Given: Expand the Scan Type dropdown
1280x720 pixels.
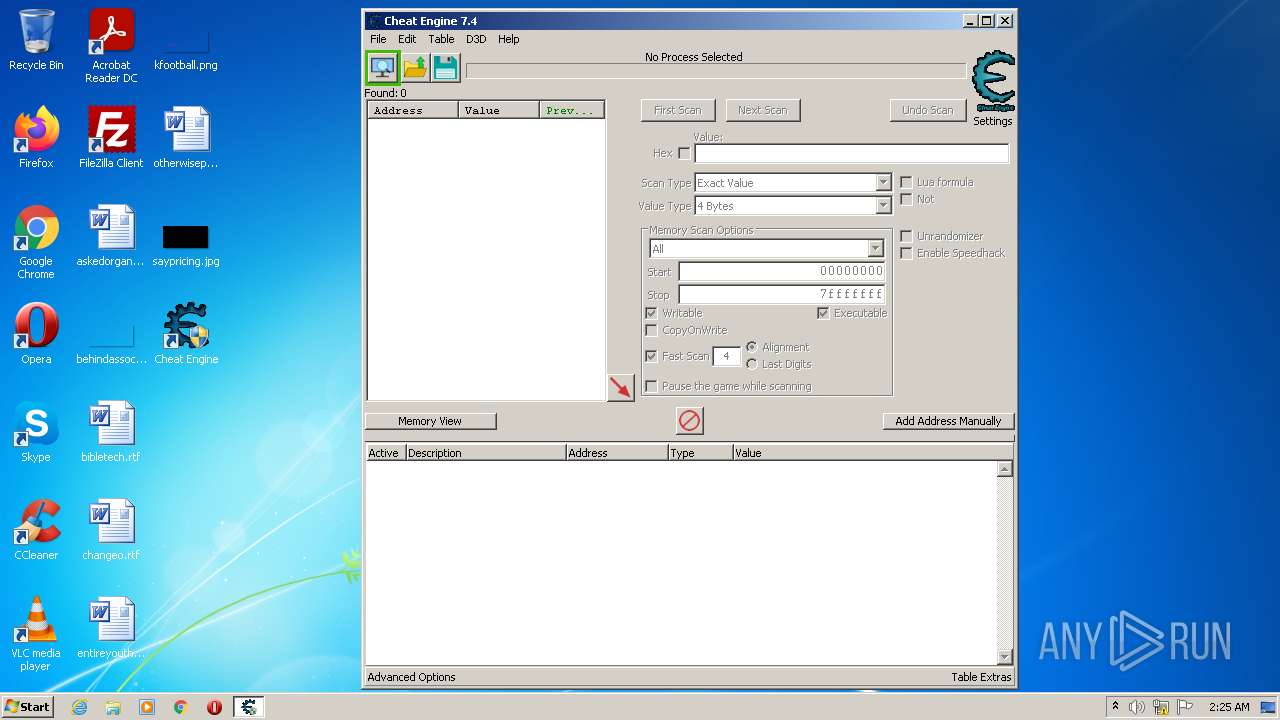Looking at the screenshot, I should [x=883, y=183].
